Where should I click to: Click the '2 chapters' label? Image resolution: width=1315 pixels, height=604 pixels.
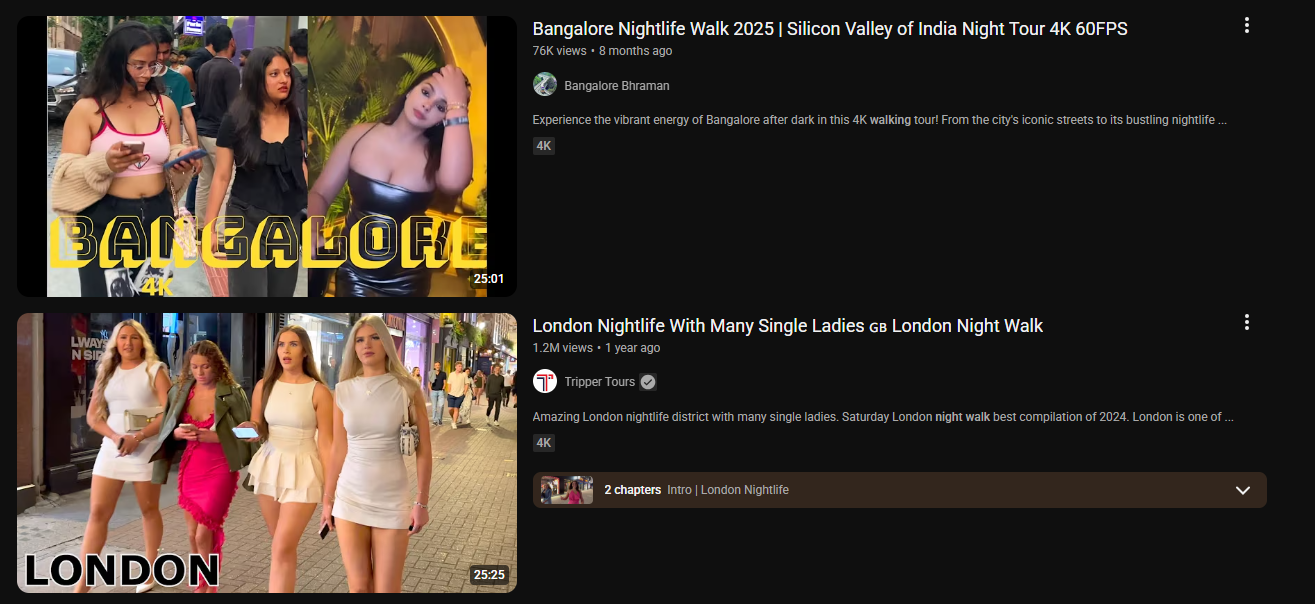pyautogui.click(x=632, y=490)
